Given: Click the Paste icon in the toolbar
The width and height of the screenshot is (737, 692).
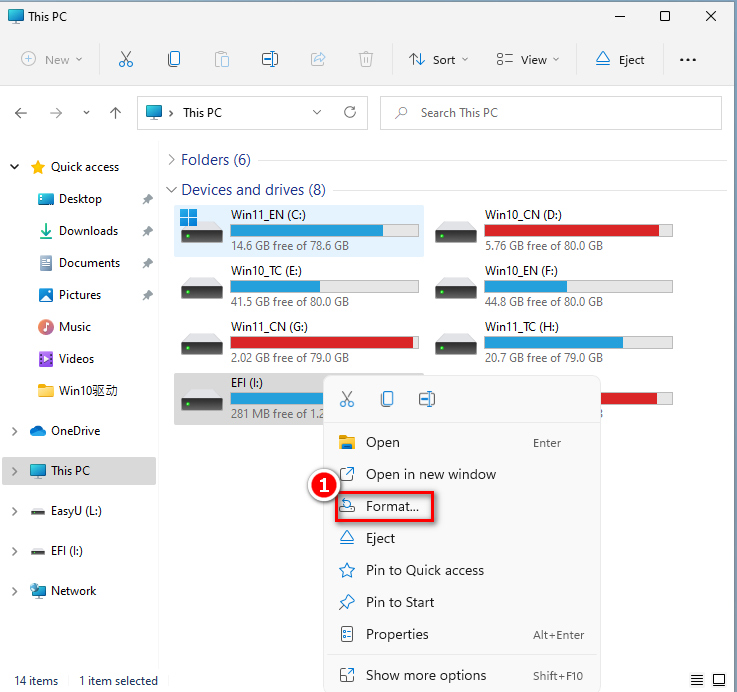Looking at the screenshot, I should pyautogui.click(x=222, y=60).
